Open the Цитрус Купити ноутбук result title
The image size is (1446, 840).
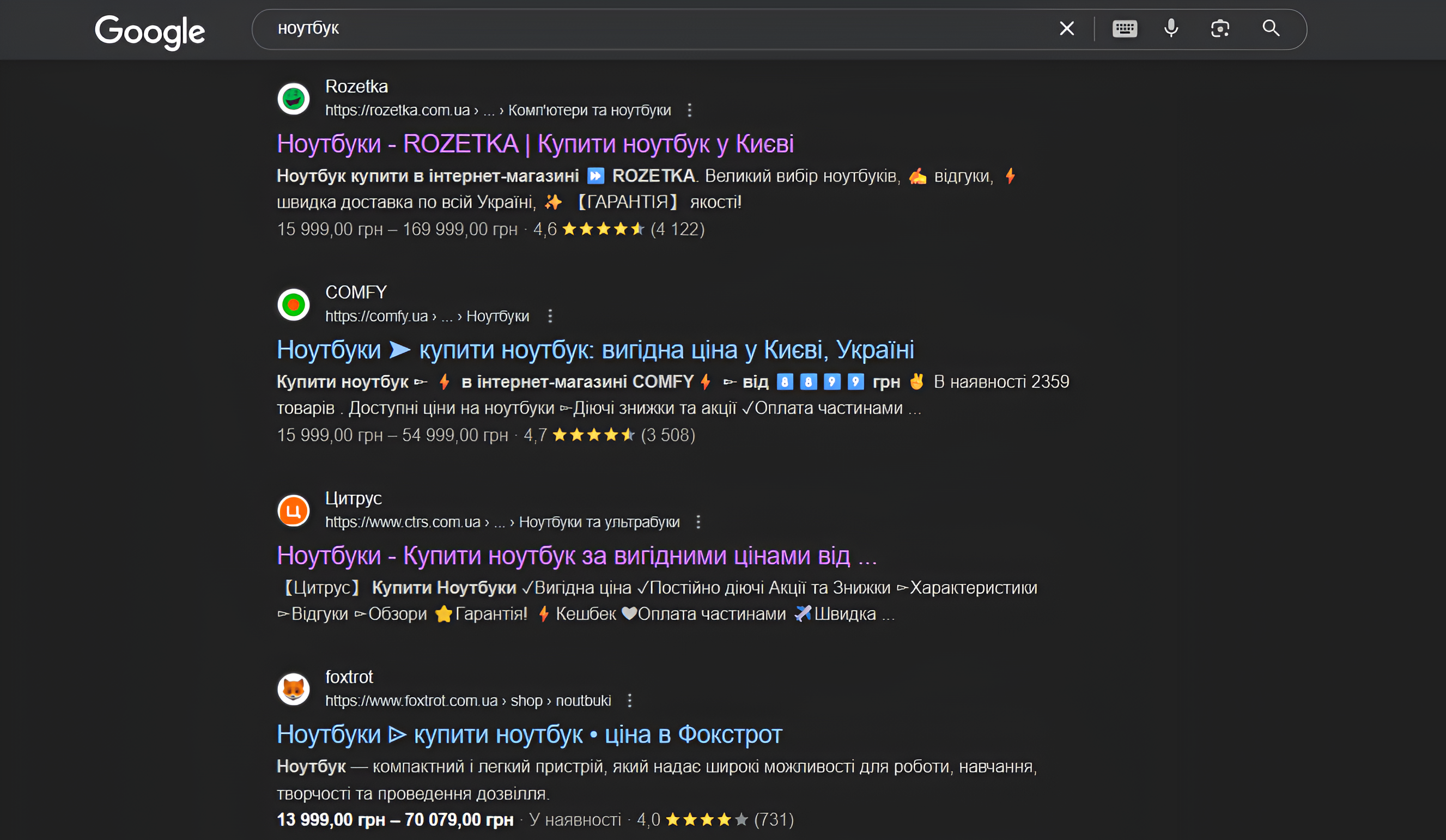tap(576, 556)
